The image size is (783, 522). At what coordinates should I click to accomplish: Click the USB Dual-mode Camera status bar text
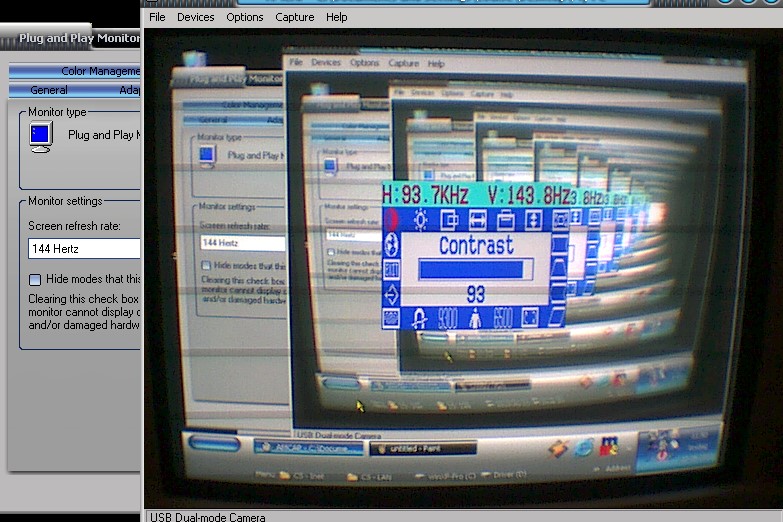tap(208, 517)
